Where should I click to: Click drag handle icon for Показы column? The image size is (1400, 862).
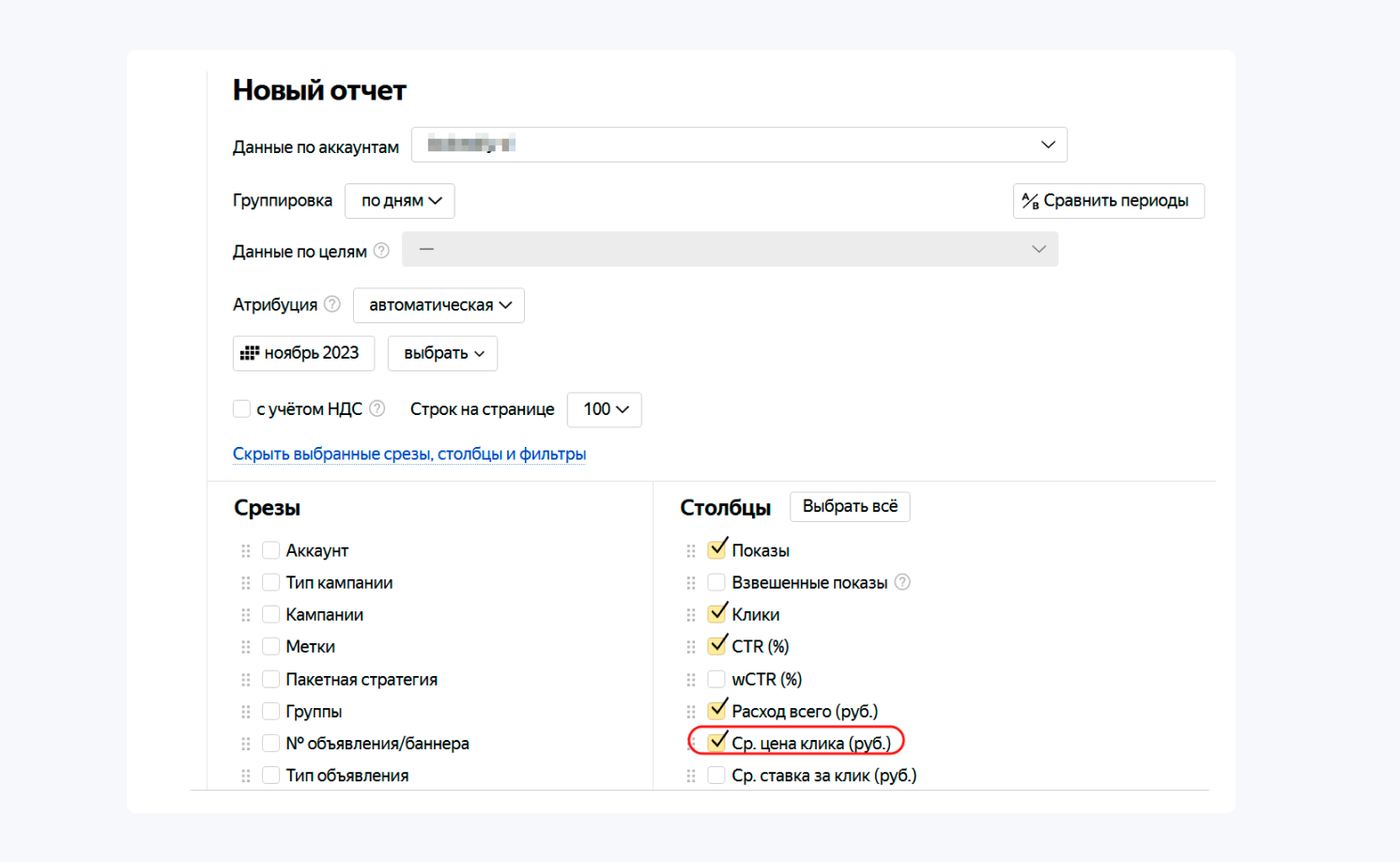tap(691, 551)
